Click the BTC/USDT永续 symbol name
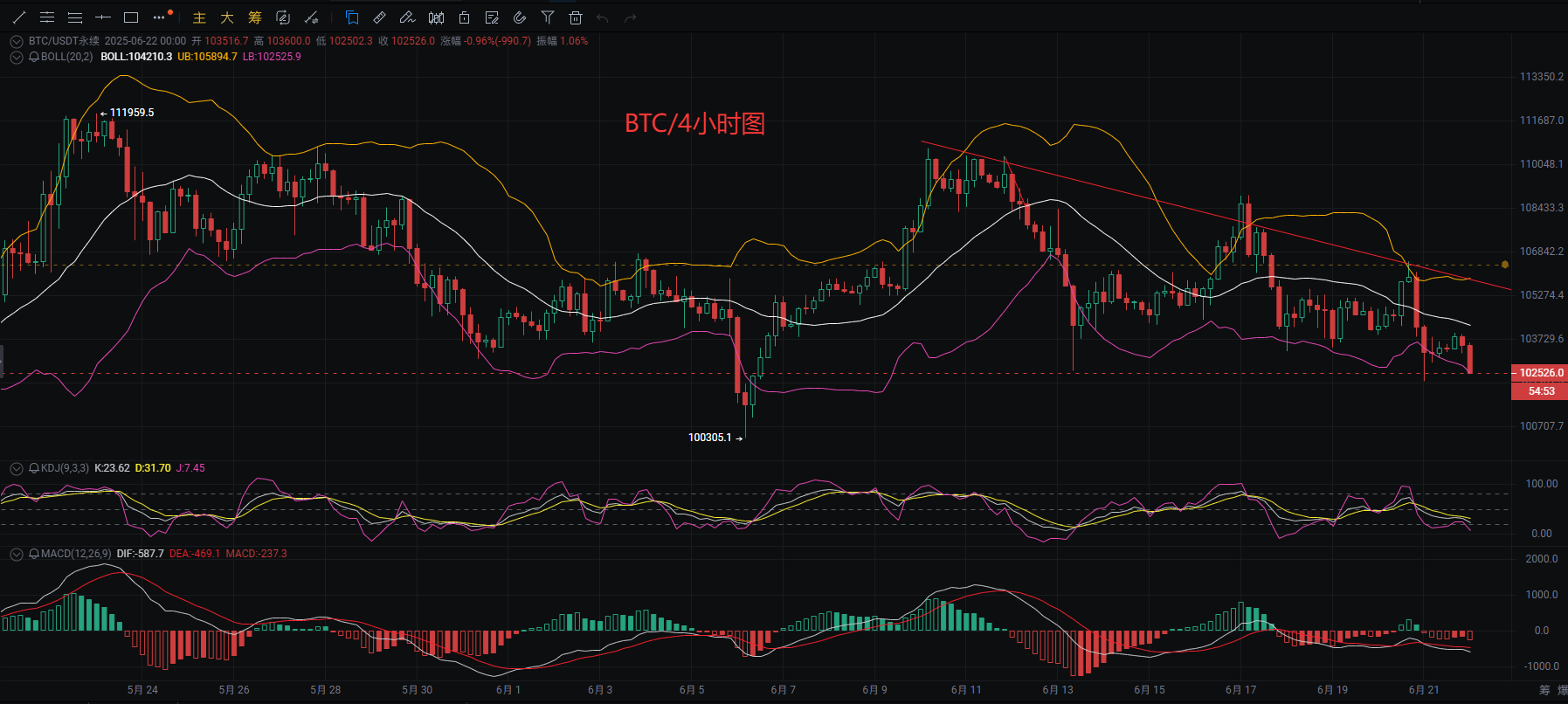This screenshot has width=1568, height=704. [64, 41]
